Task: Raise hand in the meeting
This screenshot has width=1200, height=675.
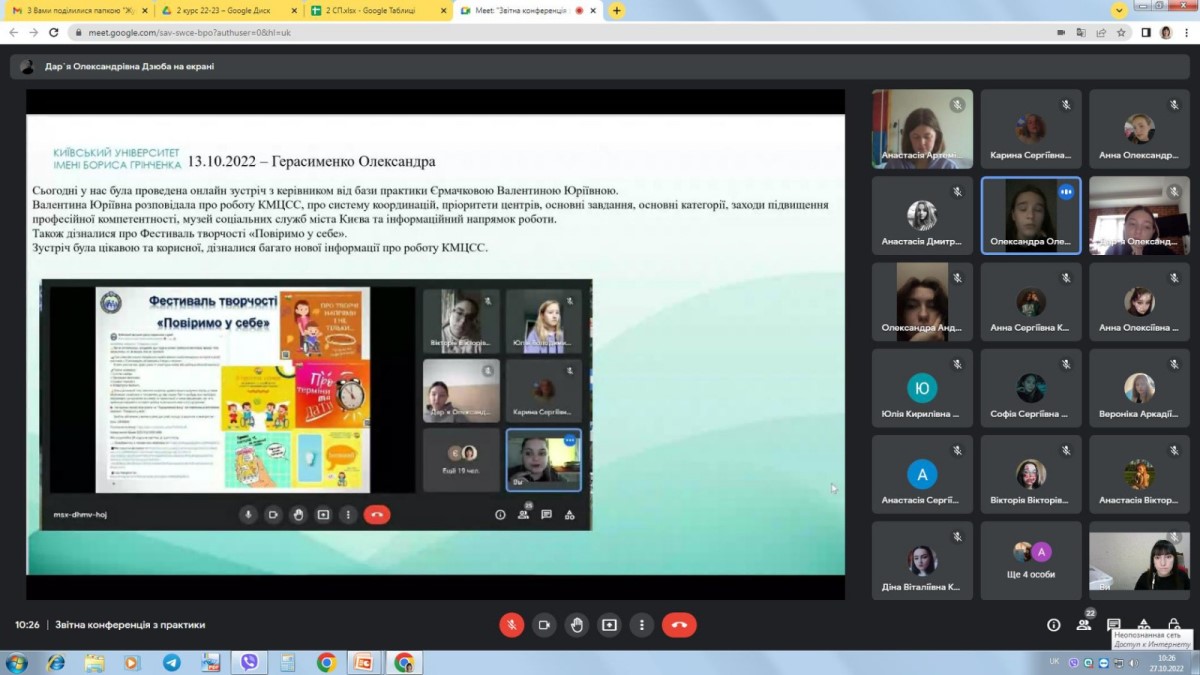Action: (x=577, y=625)
